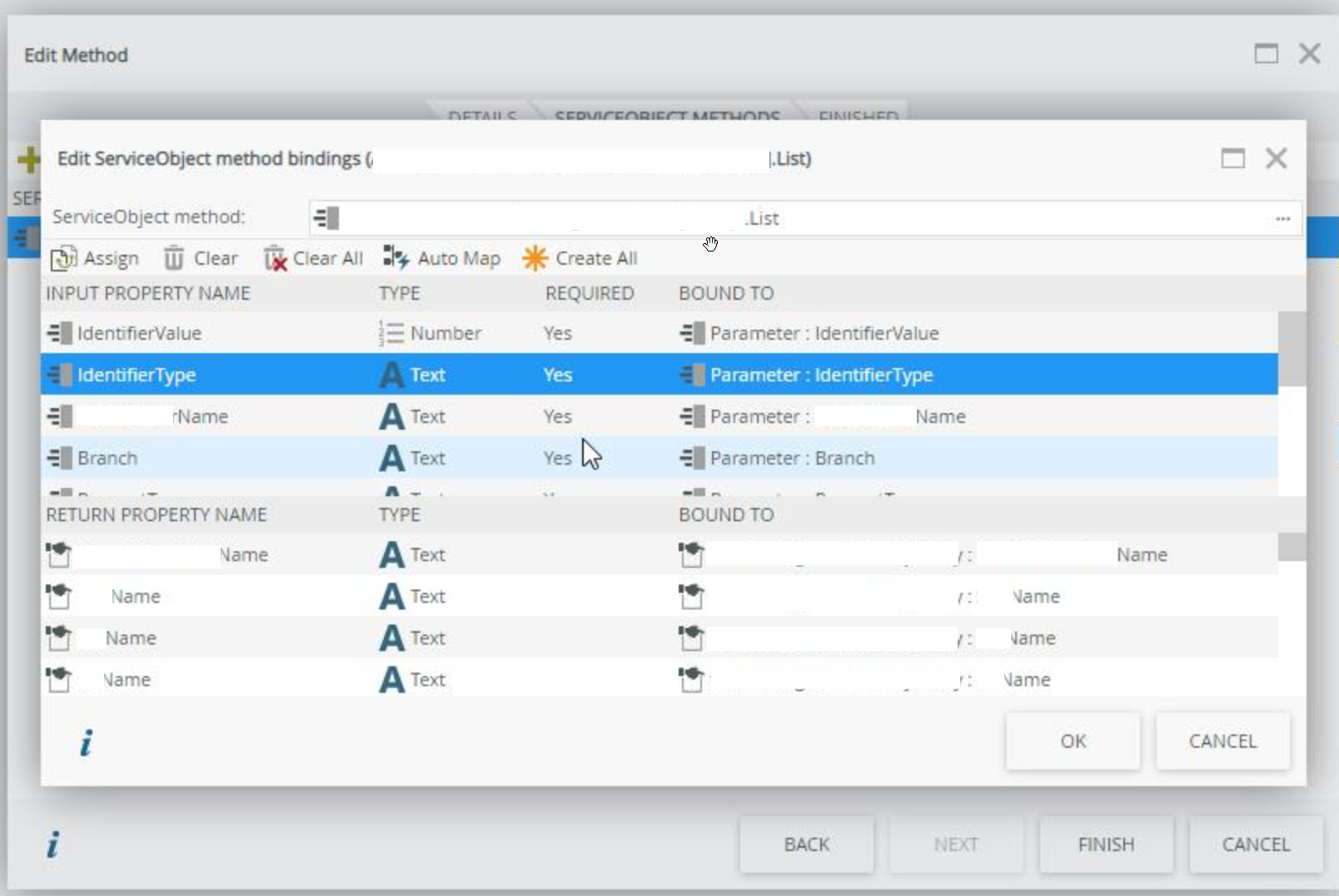Click the Edit Method info icon

[x=53, y=845]
